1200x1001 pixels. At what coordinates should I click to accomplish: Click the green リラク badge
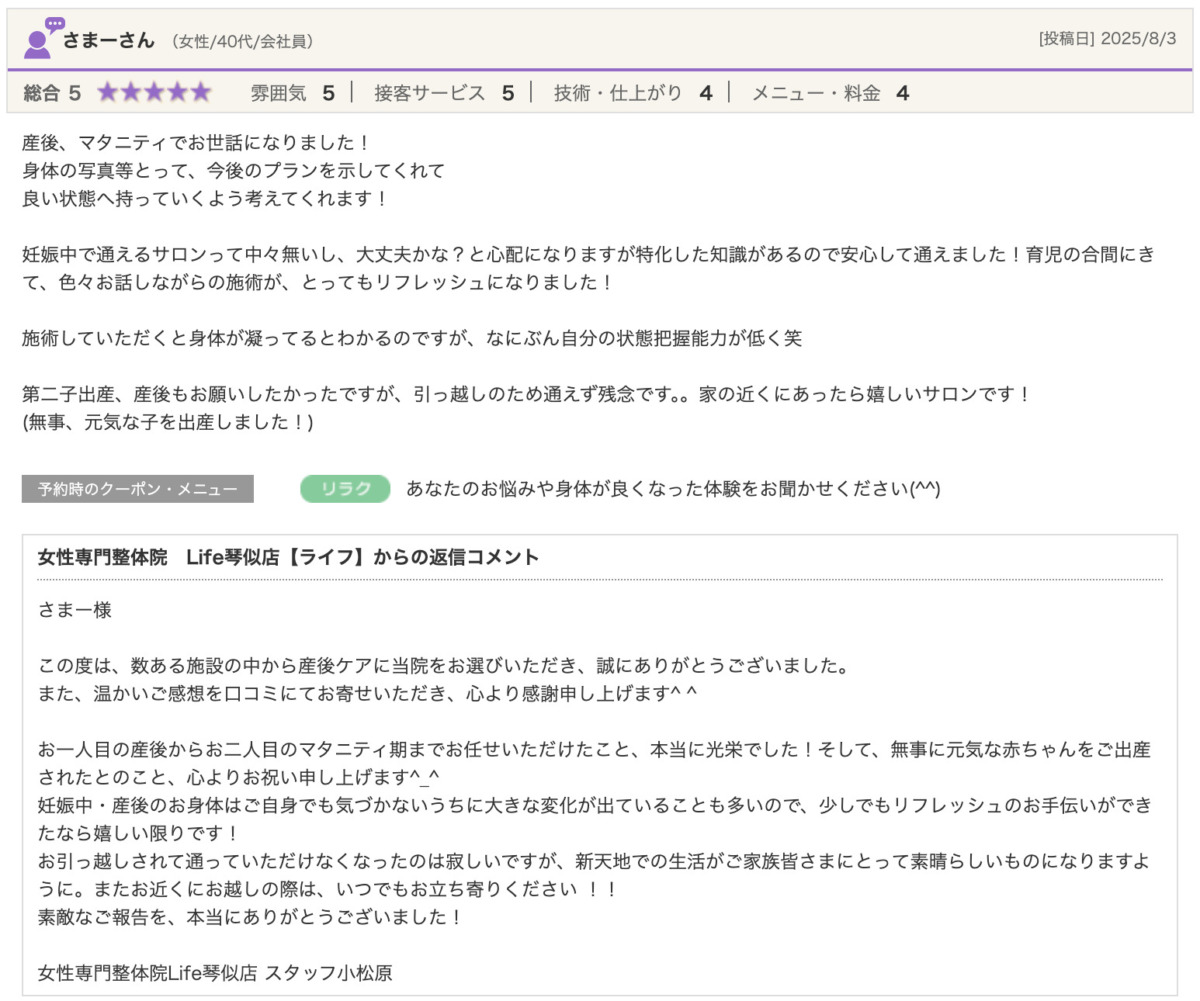345,489
